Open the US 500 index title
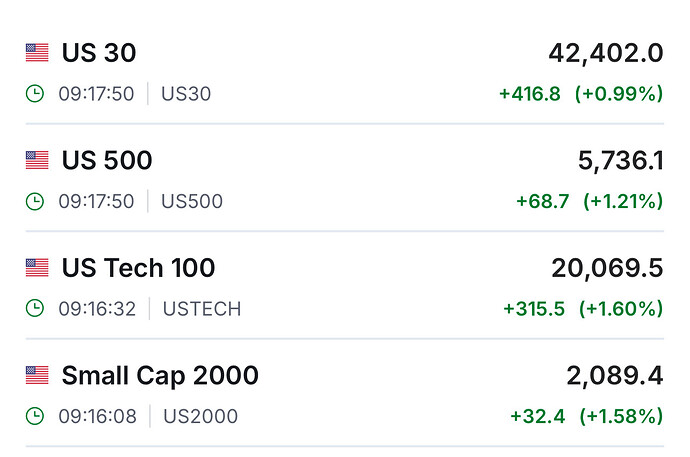This screenshot has width=690, height=457. [106, 160]
